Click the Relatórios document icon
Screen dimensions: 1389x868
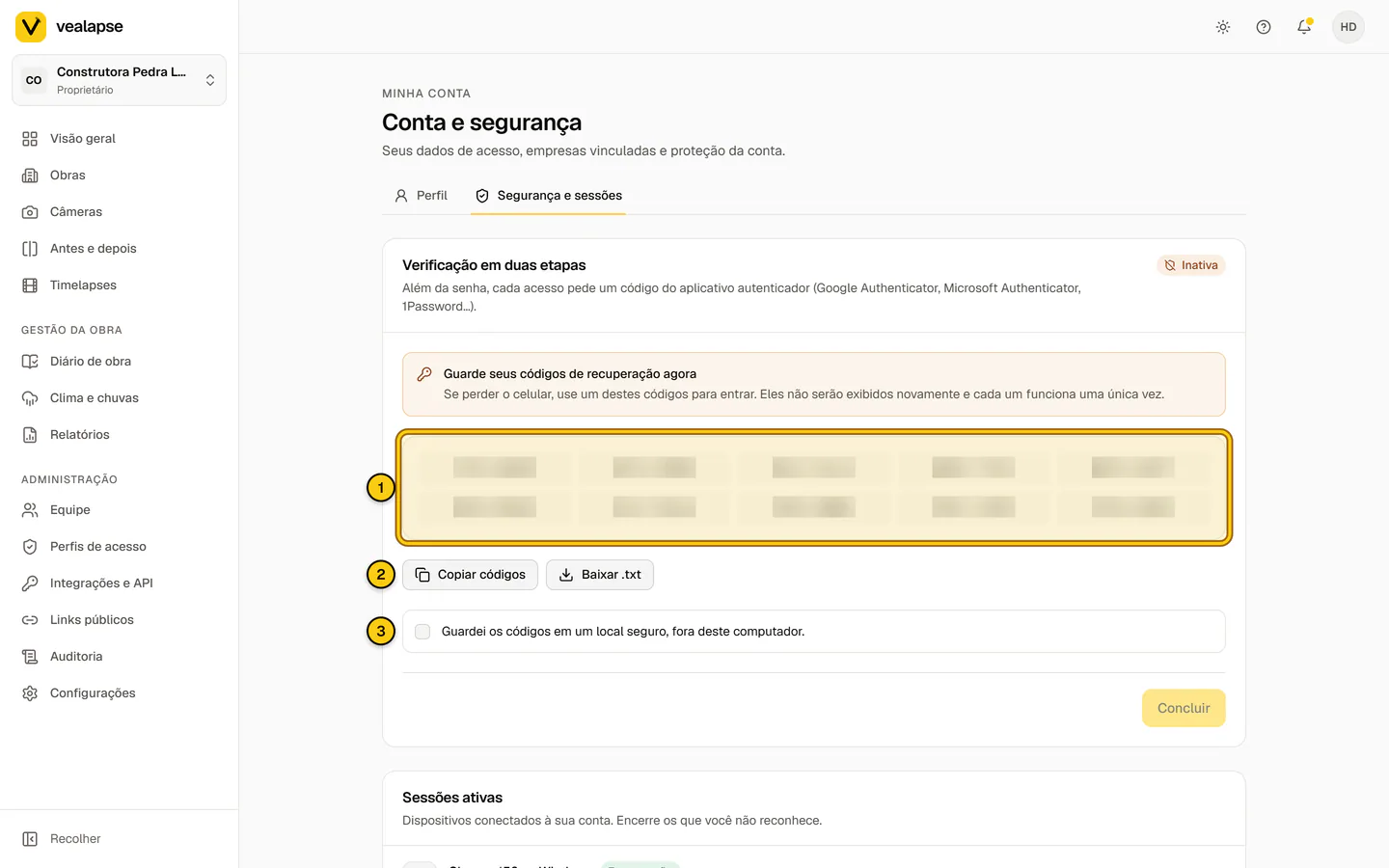click(30, 435)
